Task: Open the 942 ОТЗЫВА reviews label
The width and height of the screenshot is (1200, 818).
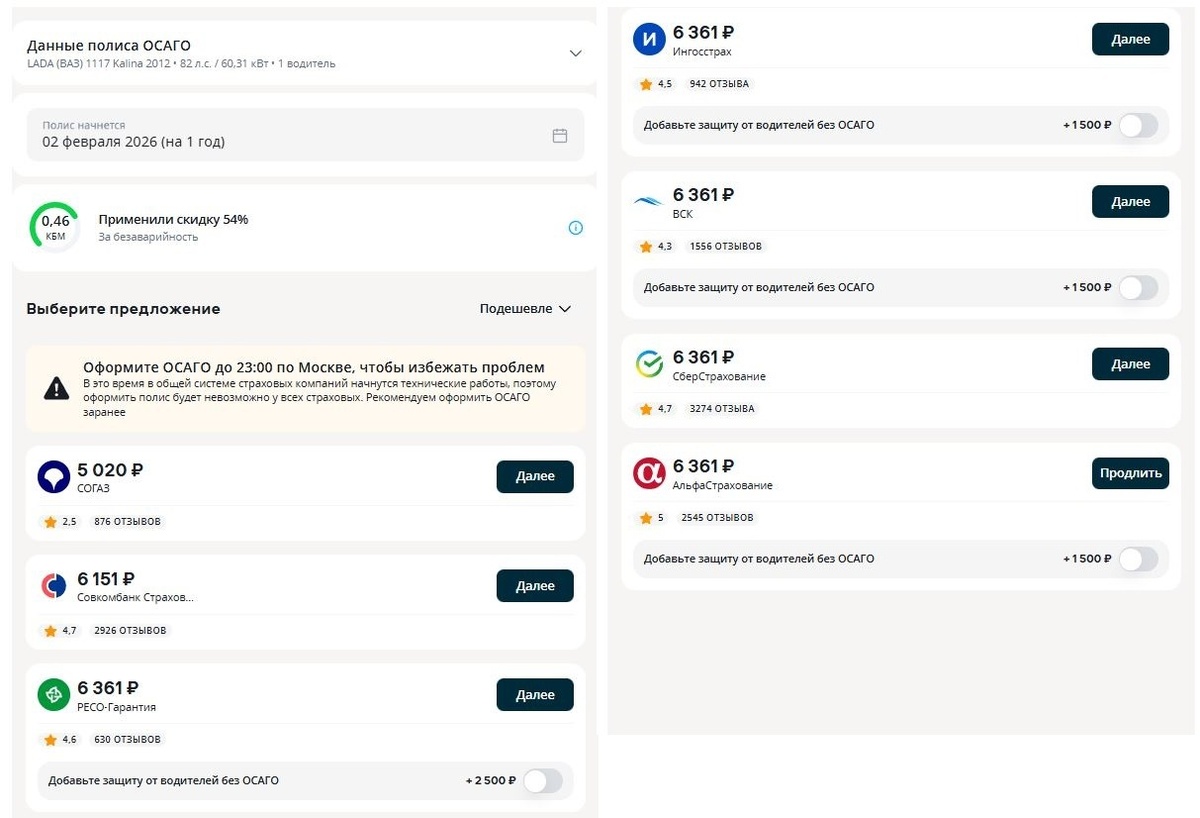Action: click(x=719, y=84)
